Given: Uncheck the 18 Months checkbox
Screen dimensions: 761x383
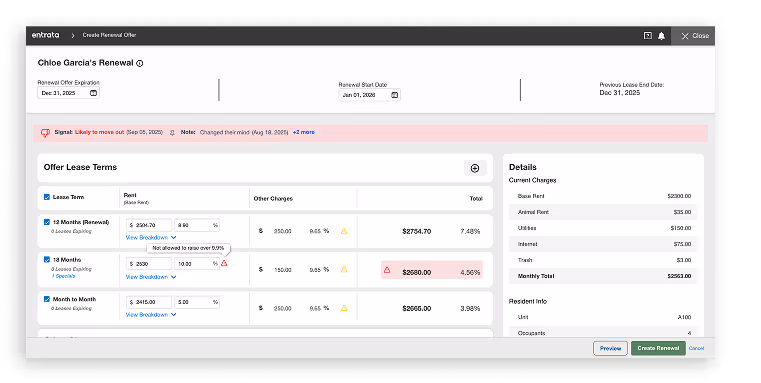Looking at the screenshot, I should pyautogui.click(x=47, y=260).
